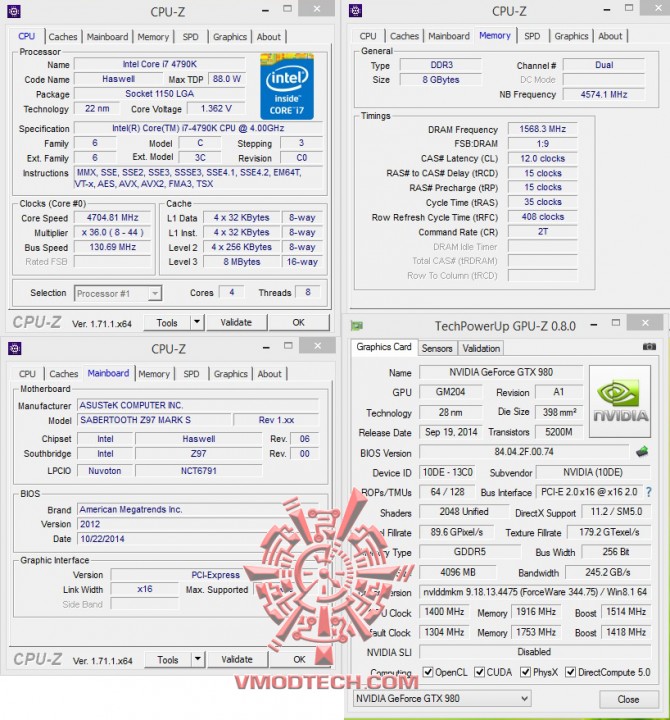Image resolution: width=670 pixels, height=720 pixels.
Task: Click the Core Voltage 1.362 V value
Action: pyautogui.click(x=216, y=108)
